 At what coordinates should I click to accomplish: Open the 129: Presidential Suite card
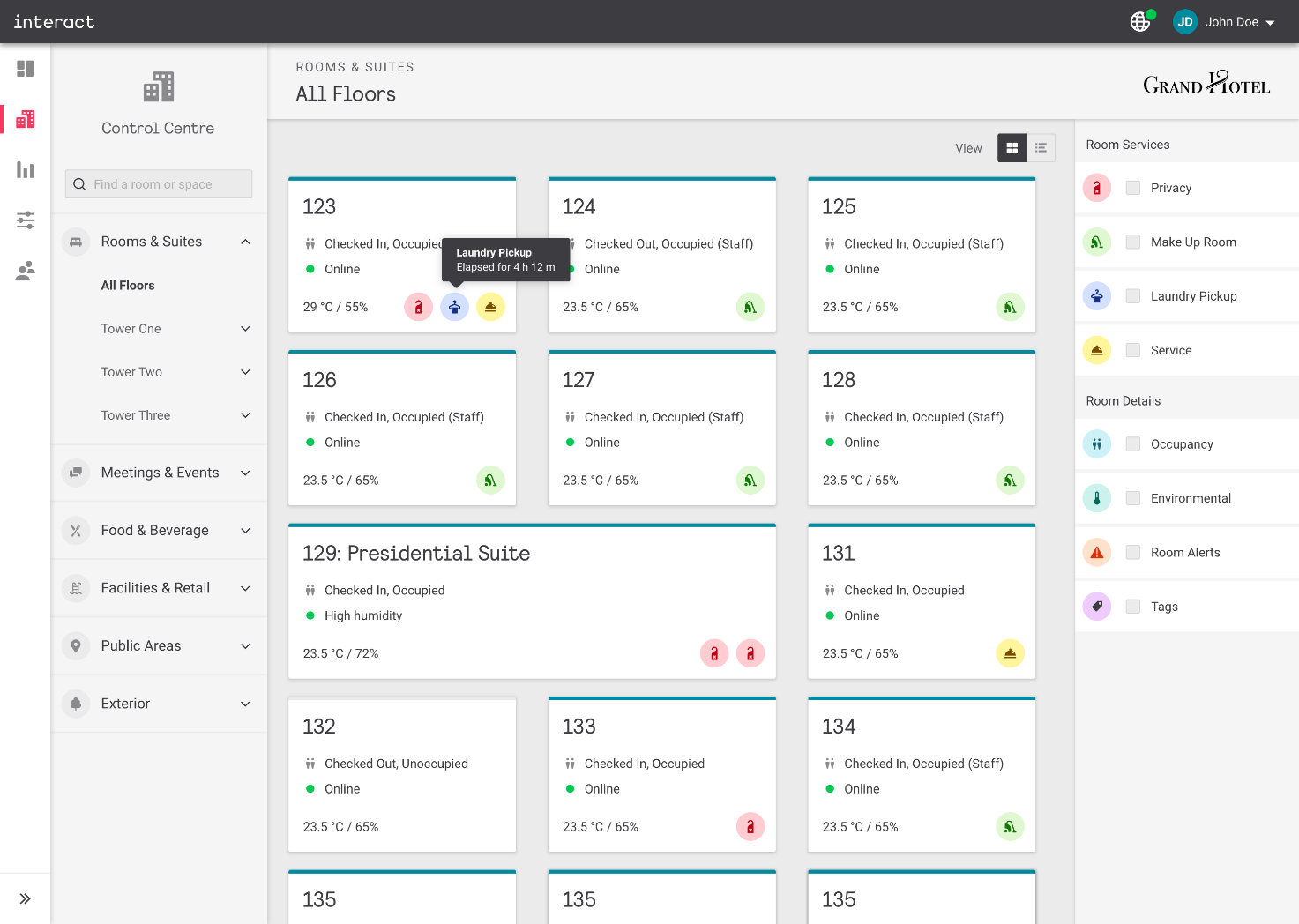click(x=416, y=554)
